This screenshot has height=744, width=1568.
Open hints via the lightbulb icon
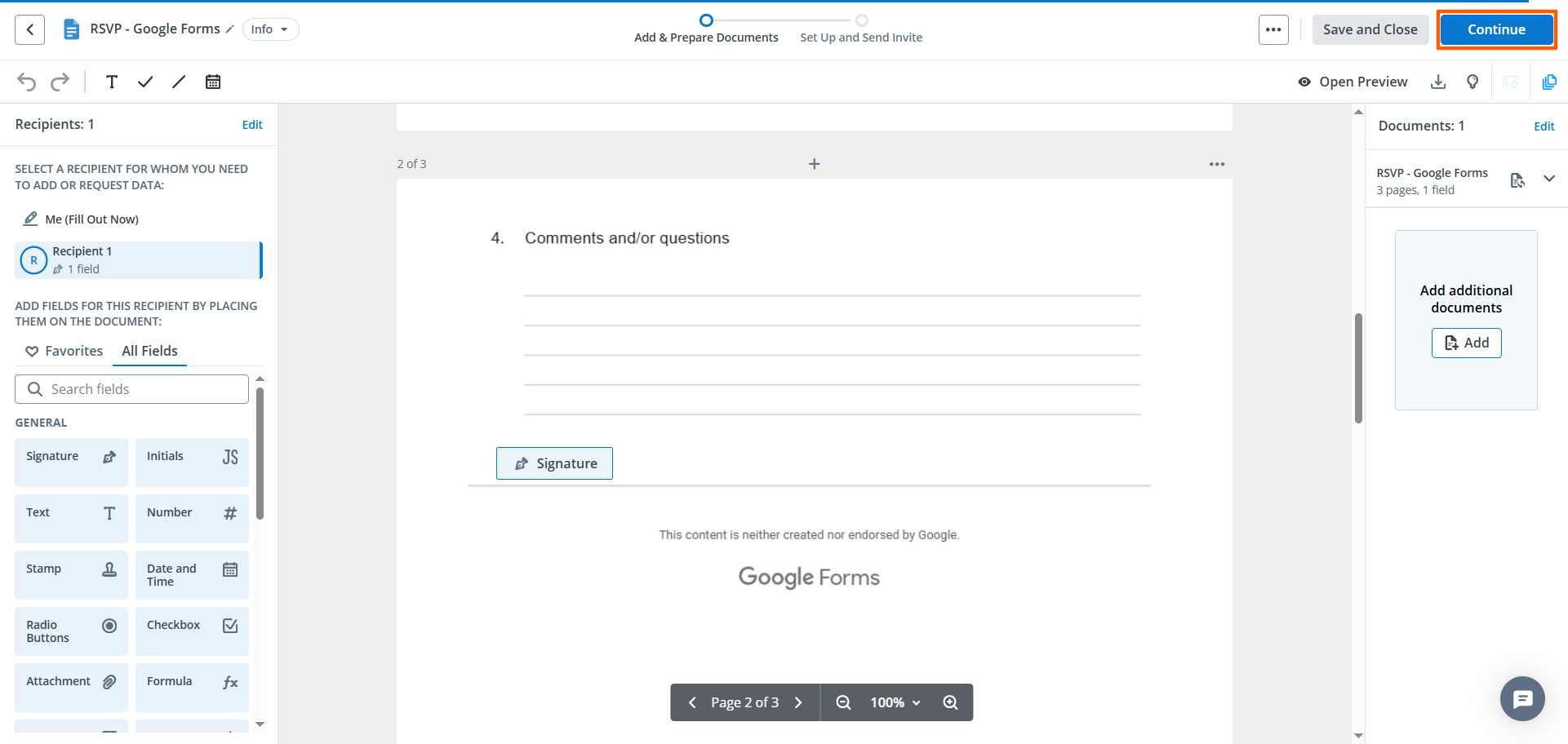[x=1472, y=82]
